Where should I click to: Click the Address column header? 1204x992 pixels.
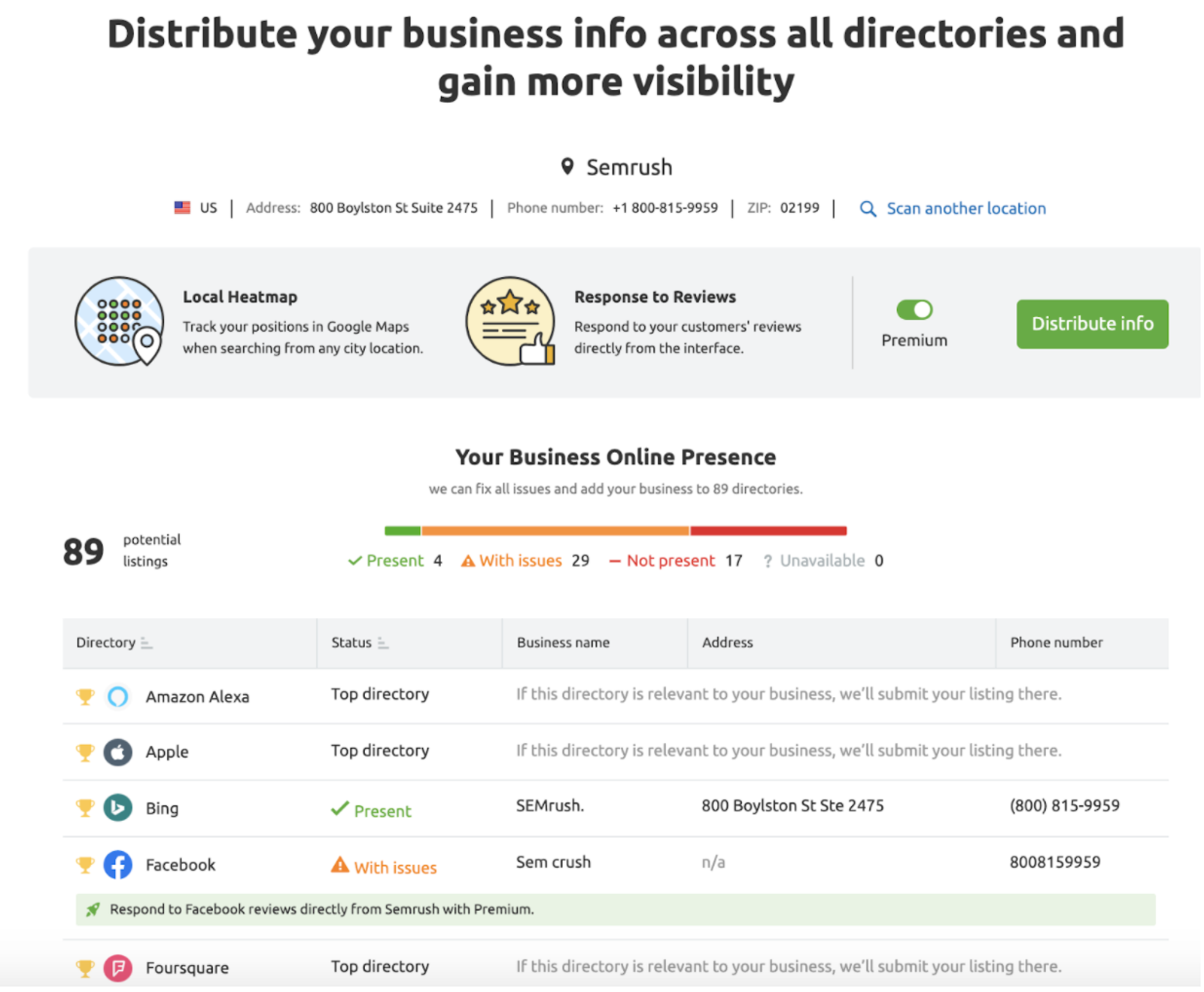[727, 643]
